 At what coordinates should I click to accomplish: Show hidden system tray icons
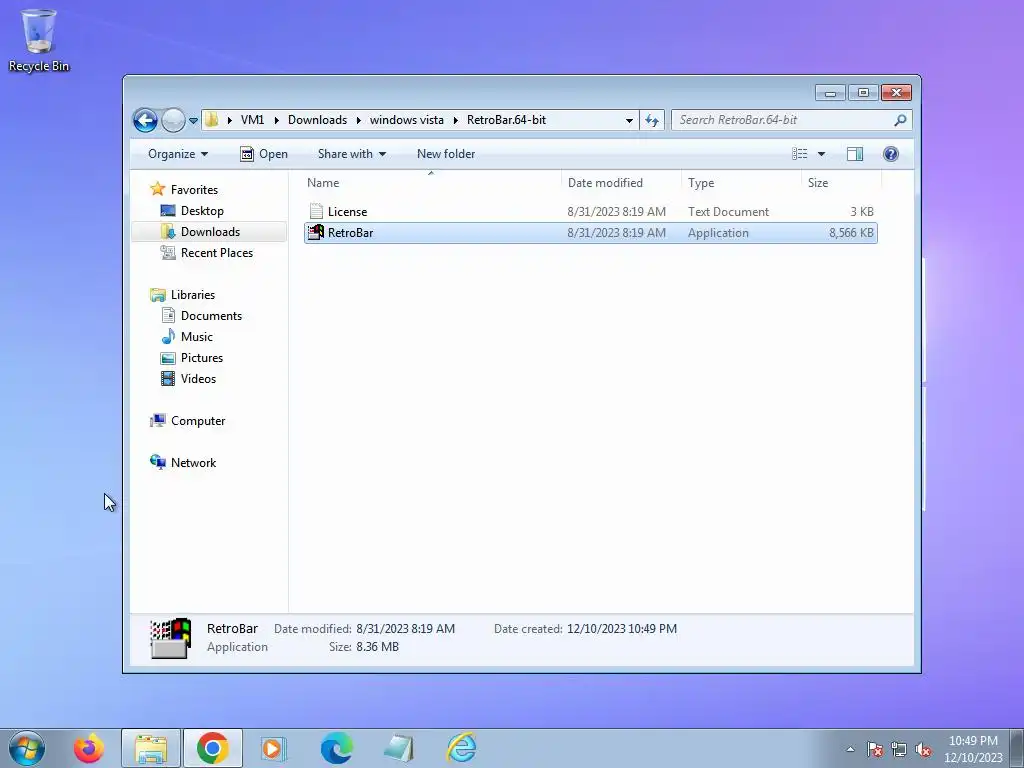pyautogui.click(x=850, y=749)
